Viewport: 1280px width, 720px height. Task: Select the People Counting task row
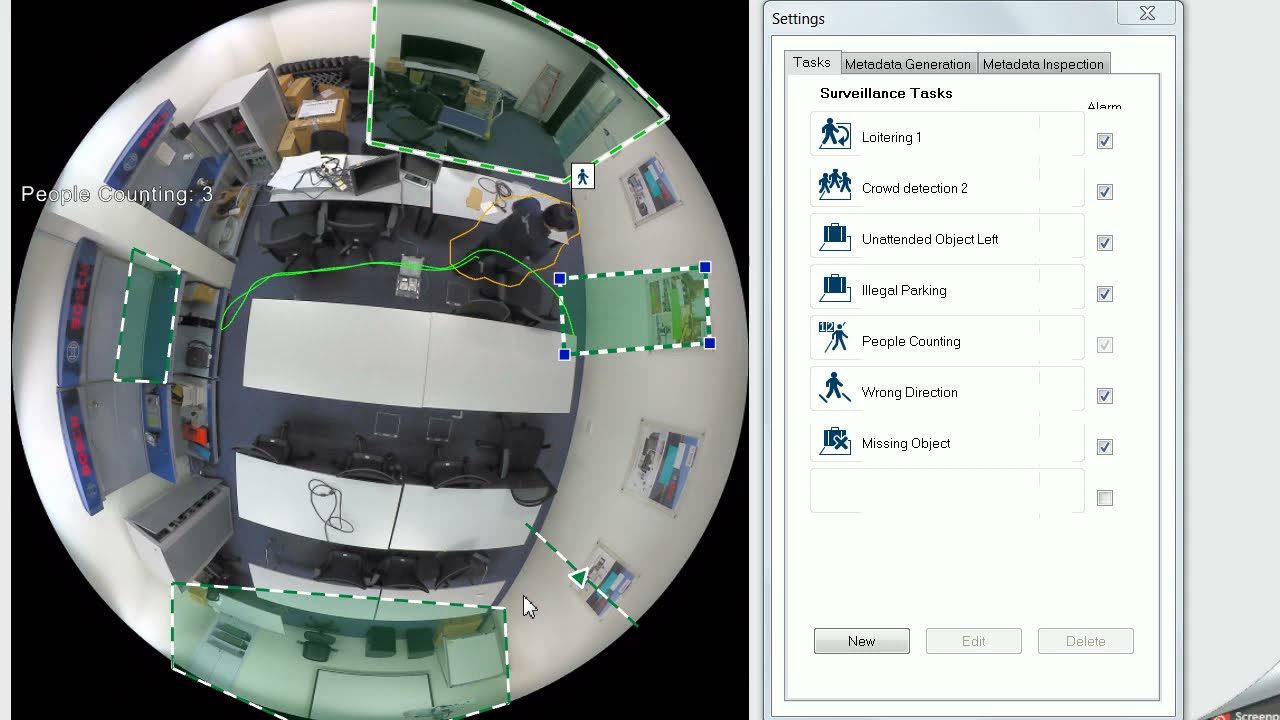coord(947,339)
